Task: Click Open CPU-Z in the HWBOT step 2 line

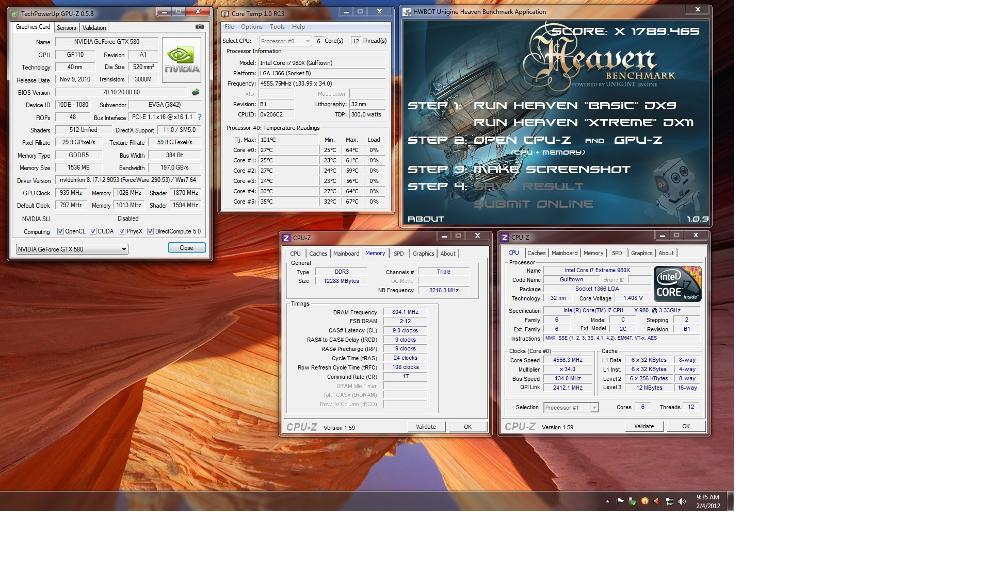Action: 524,140
